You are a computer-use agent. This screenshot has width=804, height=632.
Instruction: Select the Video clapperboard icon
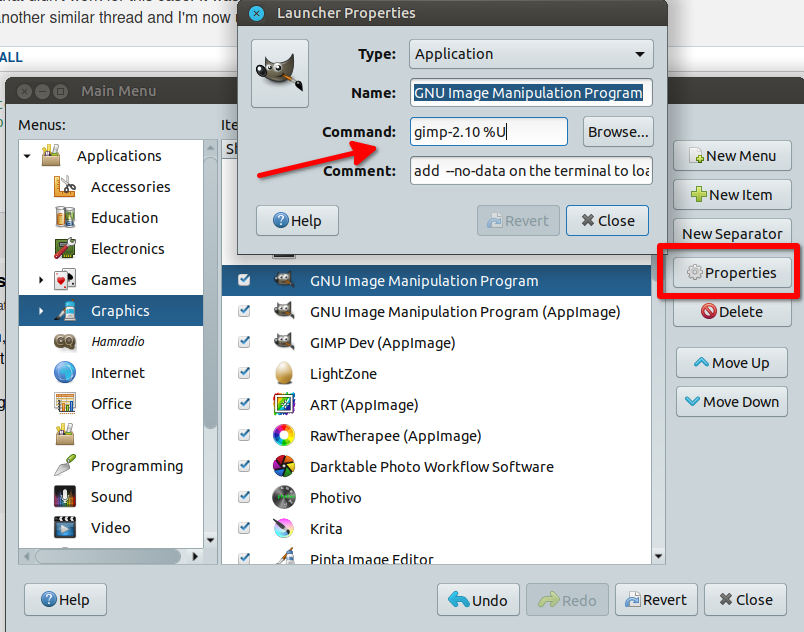coord(65,527)
